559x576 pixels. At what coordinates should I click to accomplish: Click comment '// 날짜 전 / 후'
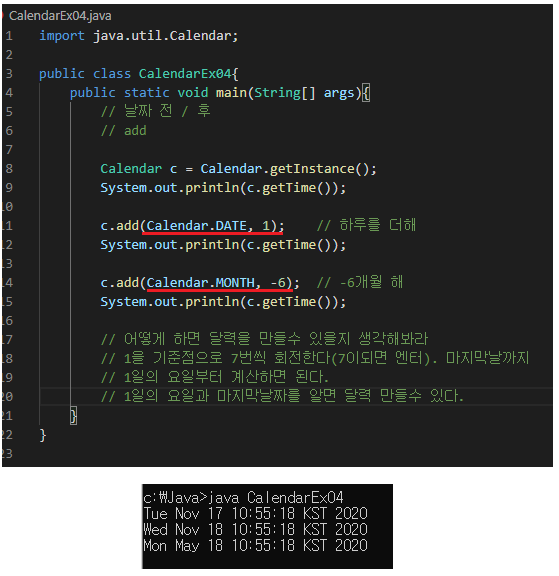pyautogui.click(x=156, y=111)
